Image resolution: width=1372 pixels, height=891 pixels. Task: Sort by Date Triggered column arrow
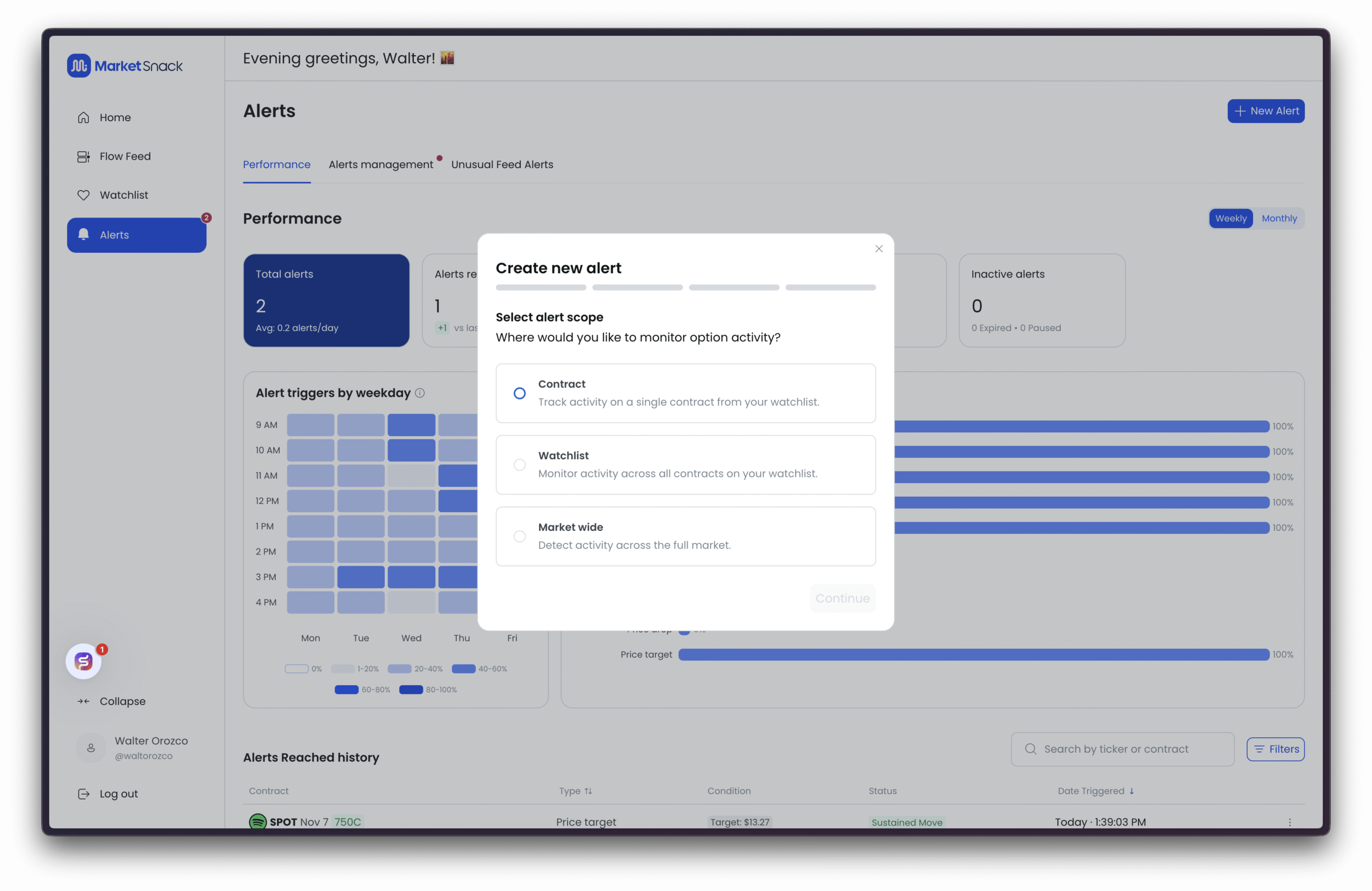[1131, 791]
